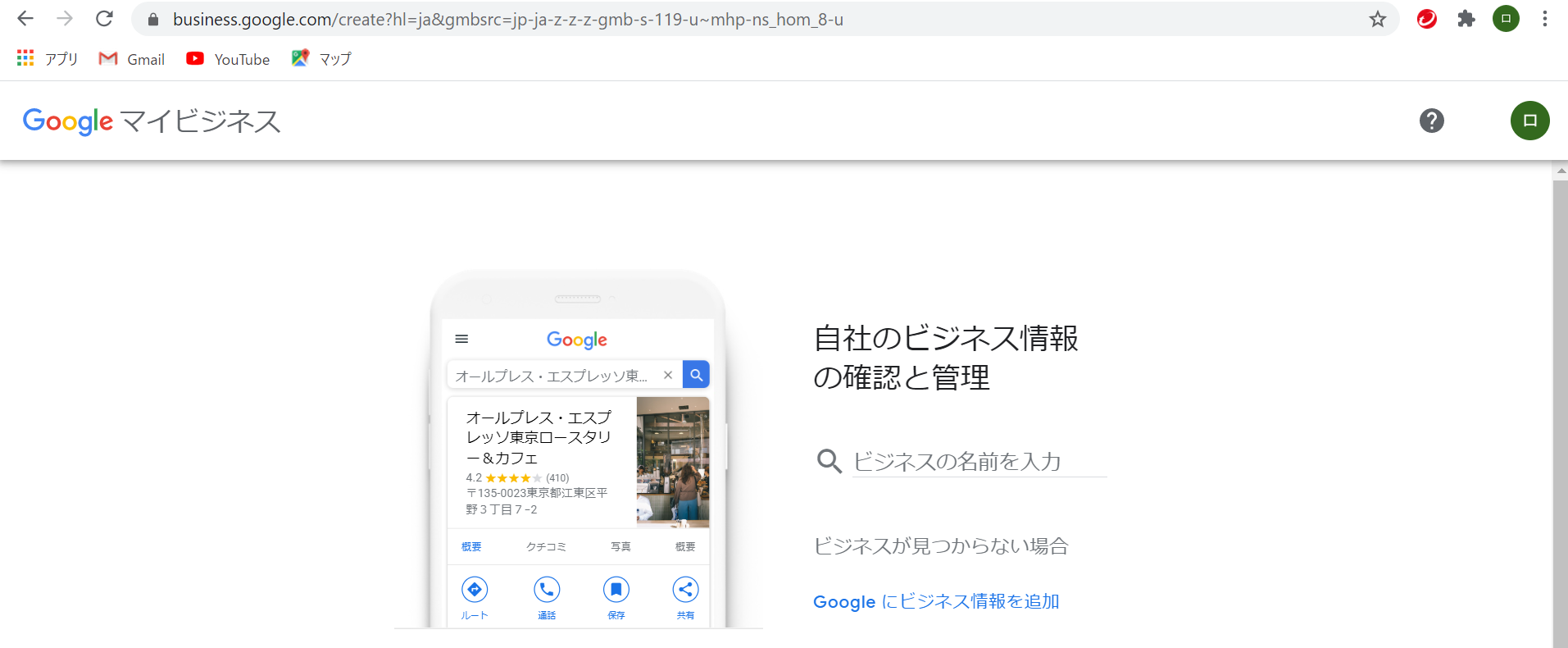Viewport: 1568px width, 648px height.
Task: Click the ビジネスが見つからない場合 text
Action: (941, 545)
